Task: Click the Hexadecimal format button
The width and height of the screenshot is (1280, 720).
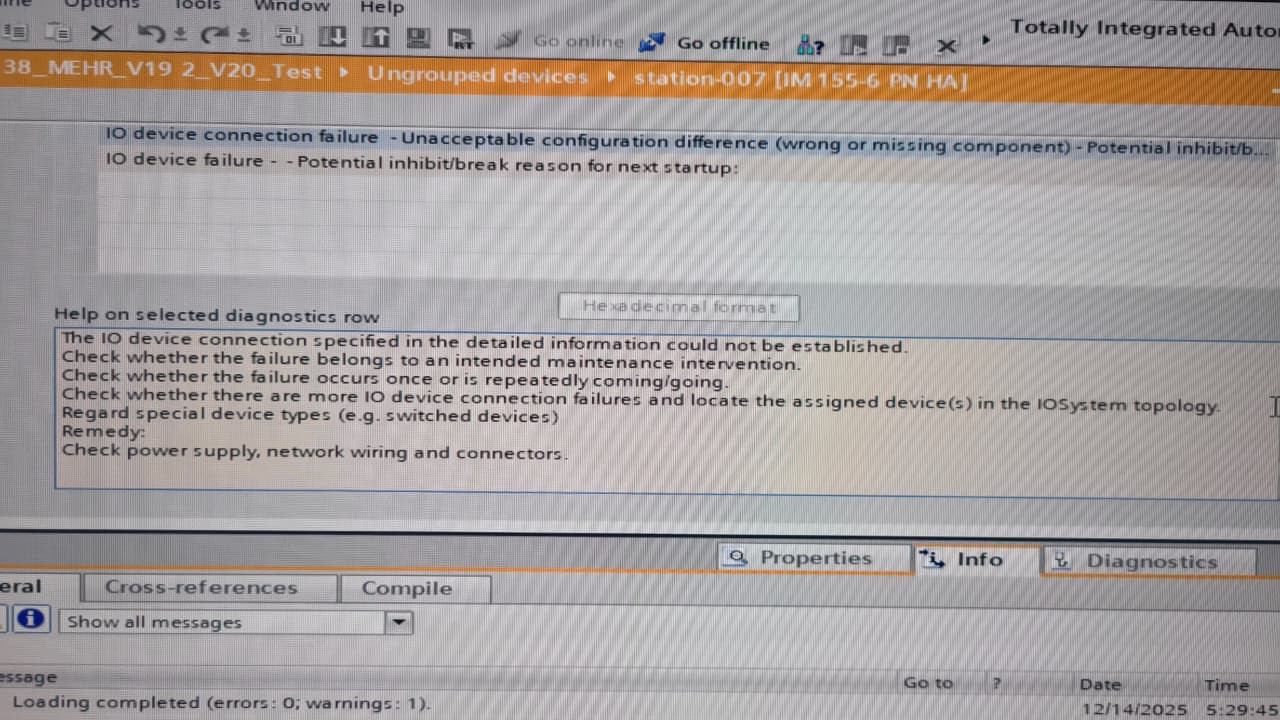Action: (x=679, y=307)
